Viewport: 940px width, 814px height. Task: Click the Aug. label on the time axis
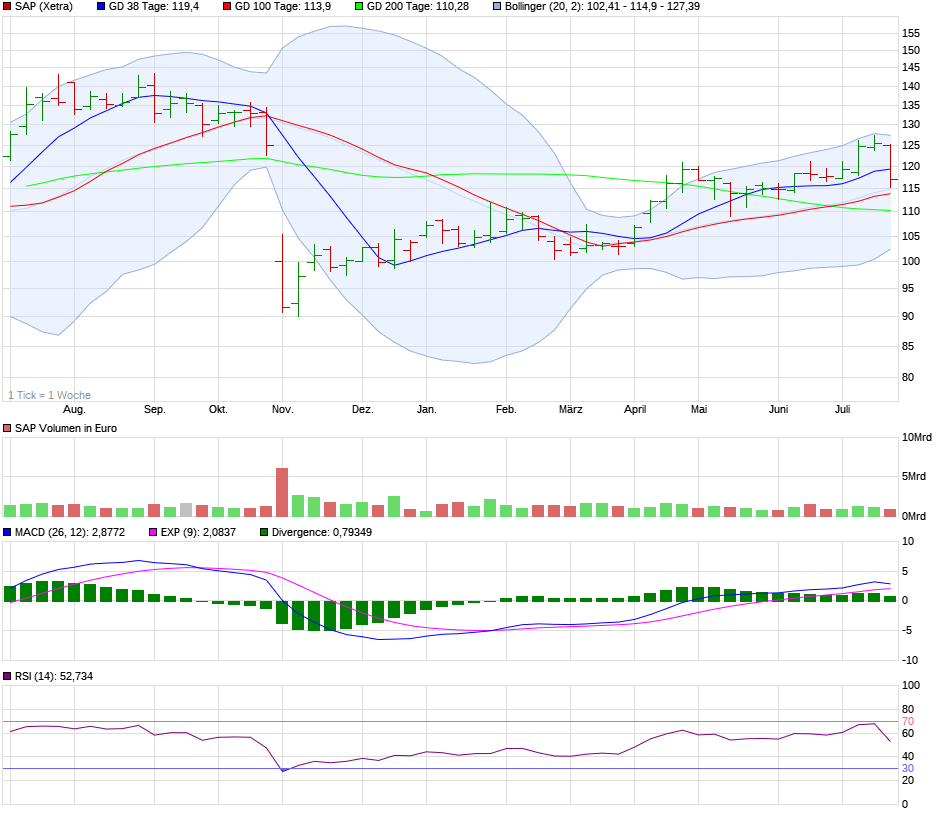point(74,410)
